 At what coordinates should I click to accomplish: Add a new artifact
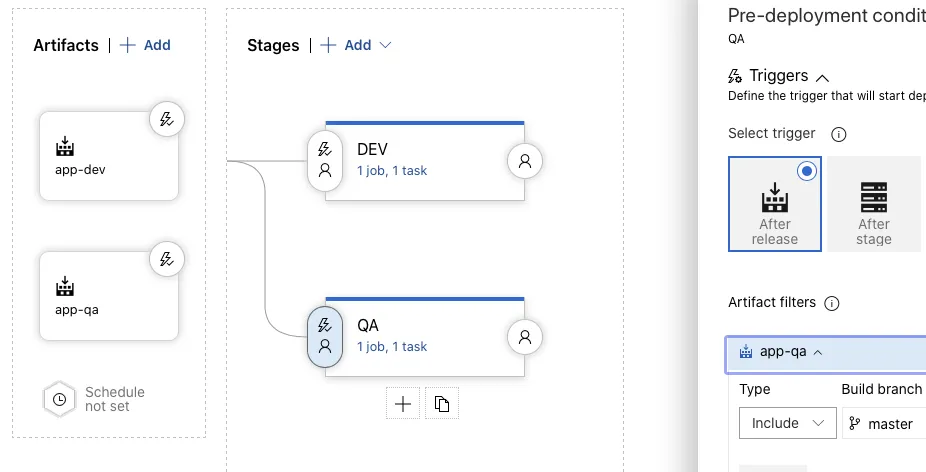(x=146, y=45)
